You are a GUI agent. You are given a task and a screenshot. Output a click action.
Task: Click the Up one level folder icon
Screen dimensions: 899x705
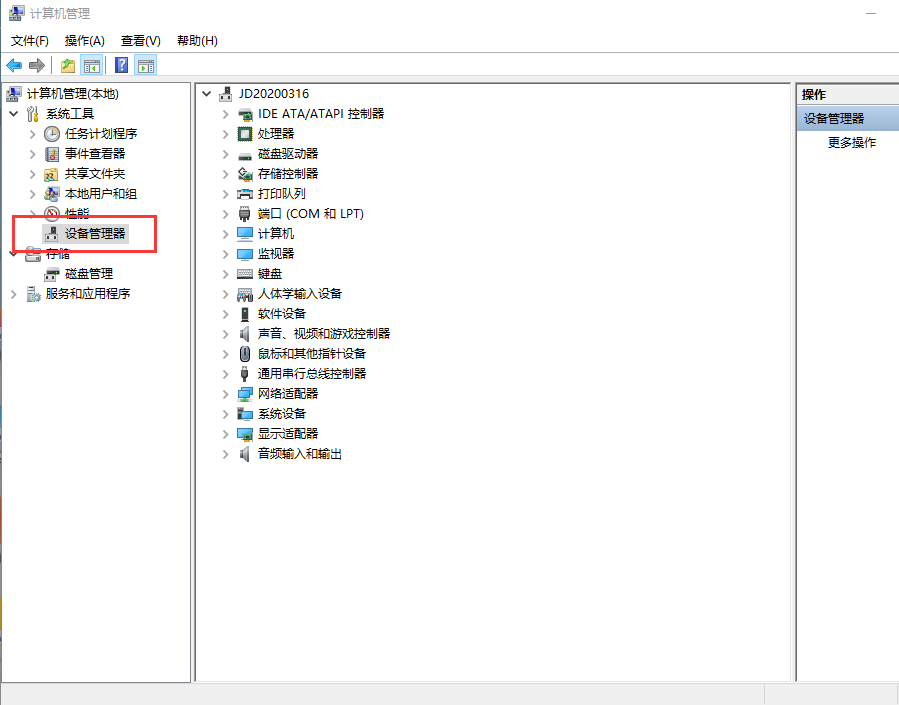coord(68,66)
